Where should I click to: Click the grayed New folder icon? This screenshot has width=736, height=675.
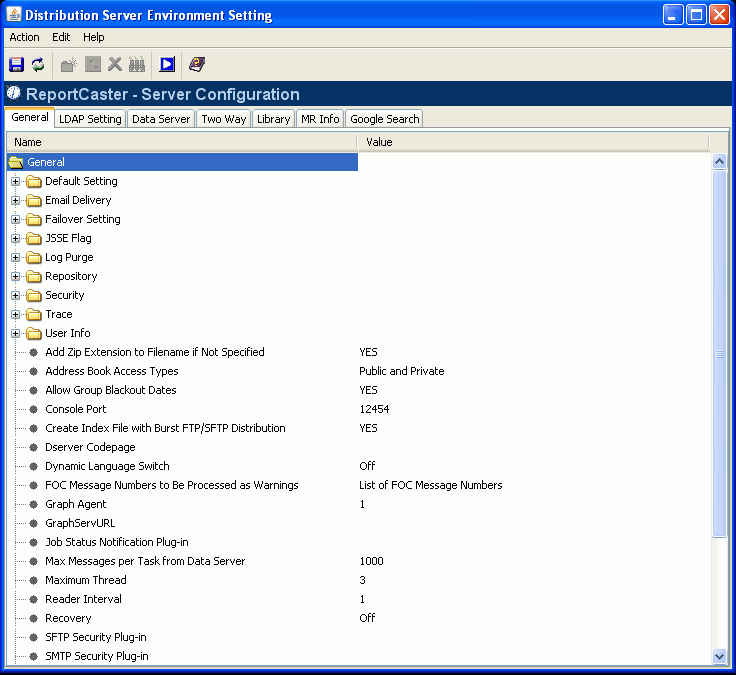point(69,64)
